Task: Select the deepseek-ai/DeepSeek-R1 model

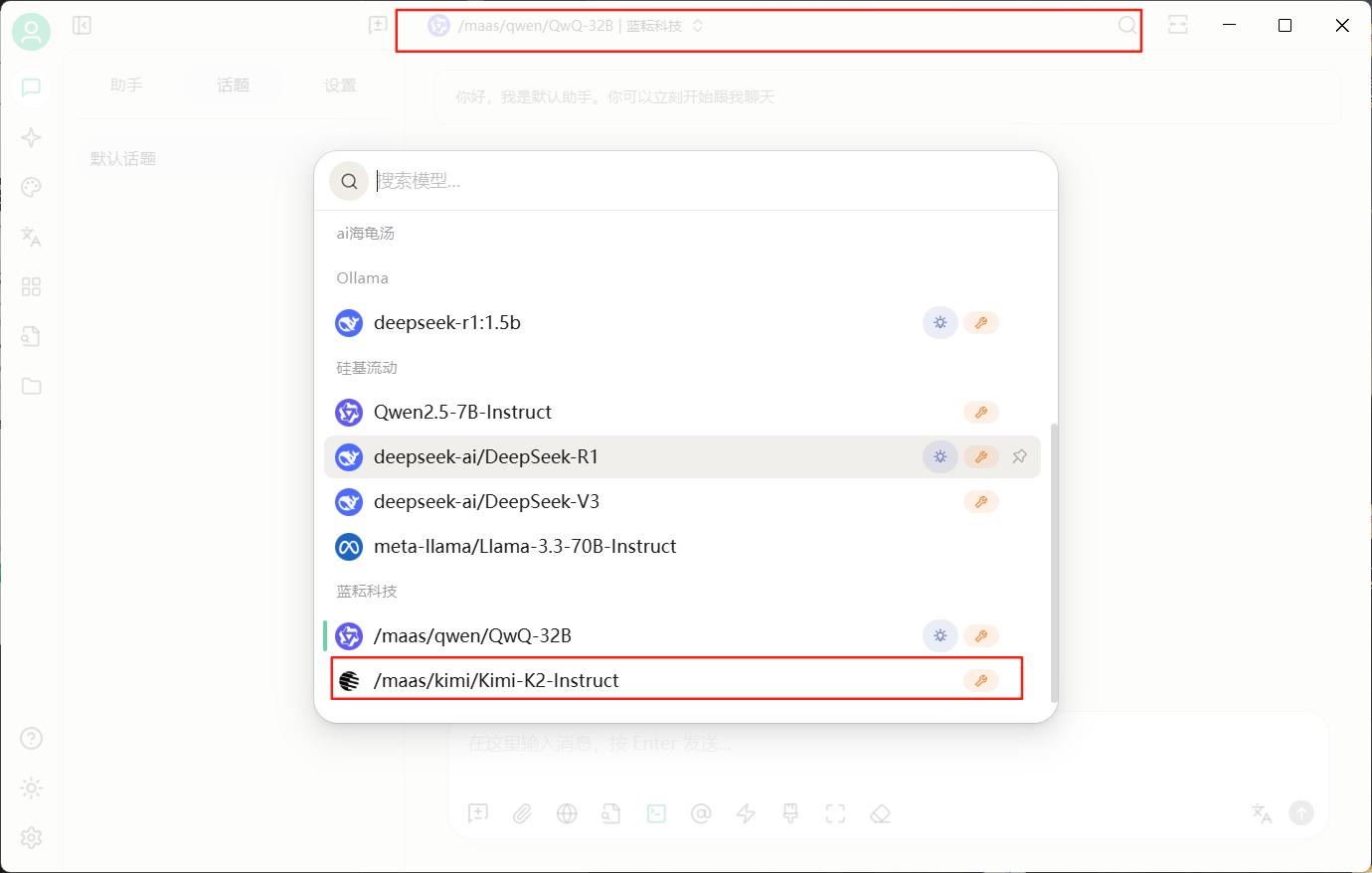Action: point(682,456)
